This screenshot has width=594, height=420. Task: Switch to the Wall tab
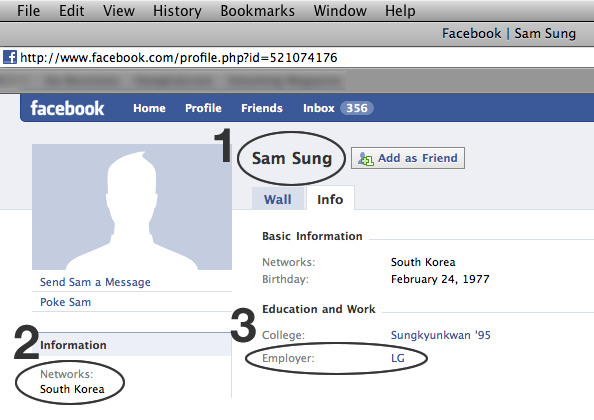(x=278, y=199)
